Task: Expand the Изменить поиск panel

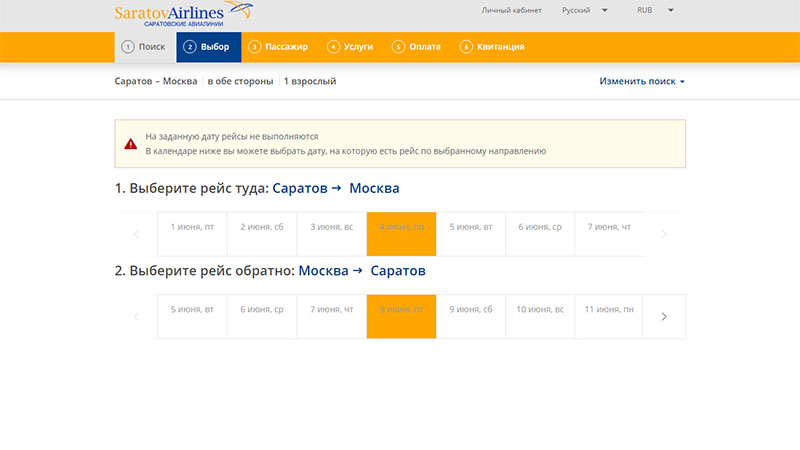Action: pyautogui.click(x=642, y=81)
